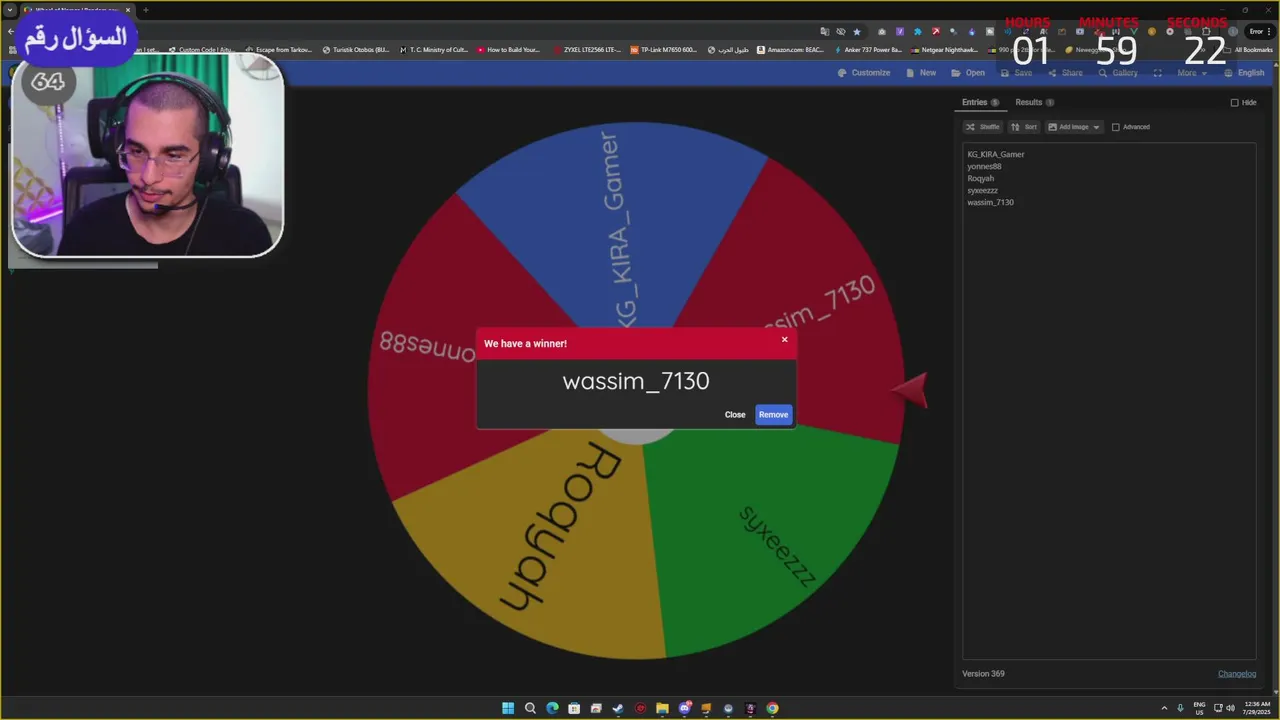Sort the entries alphabetically
The image size is (1280, 720).
pyautogui.click(x=1024, y=127)
